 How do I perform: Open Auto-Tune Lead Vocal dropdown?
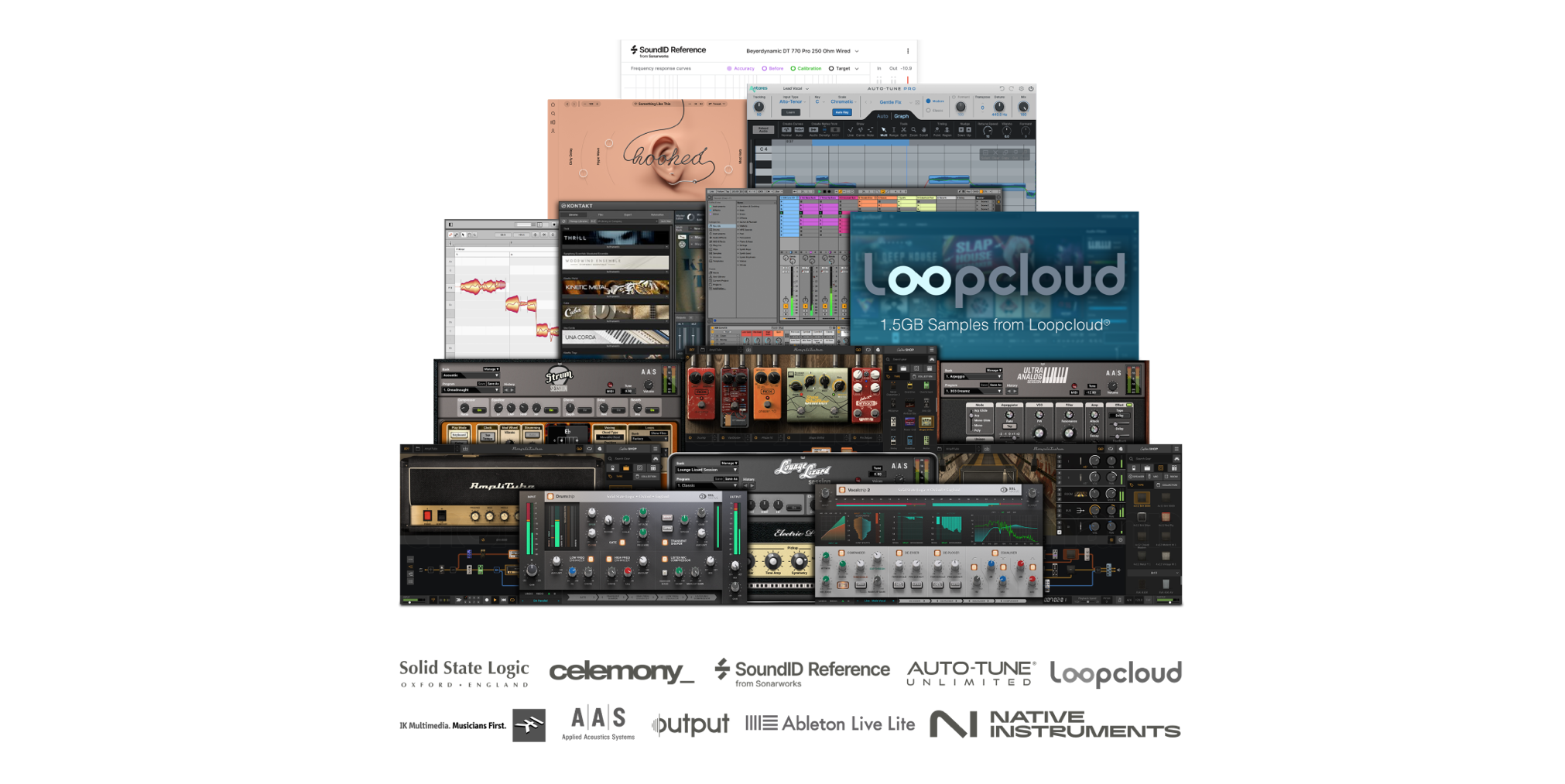pyautogui.click(x=796, y=88)
